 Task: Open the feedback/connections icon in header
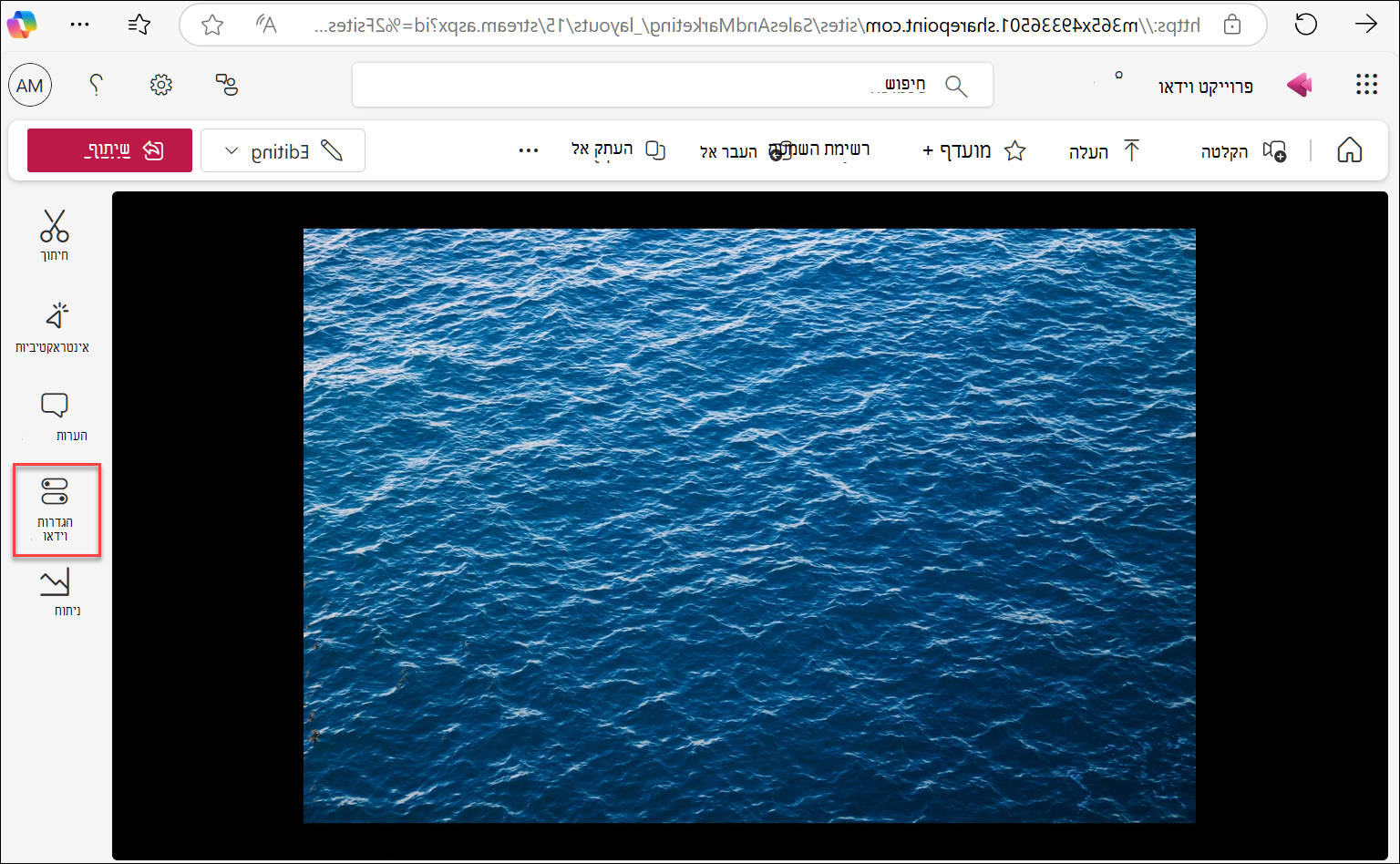(226, 85)
